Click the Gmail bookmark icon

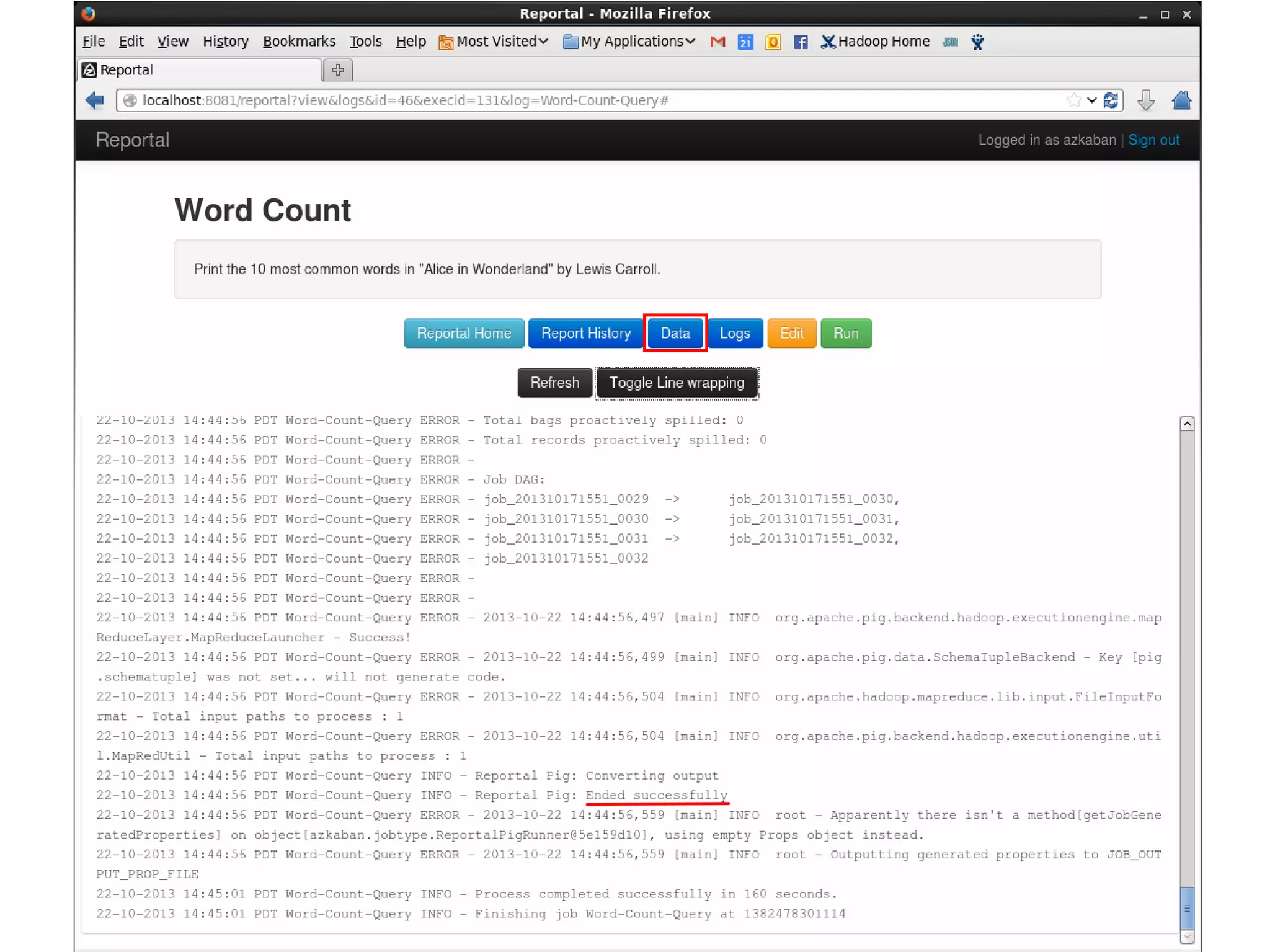tap(717, 42)
